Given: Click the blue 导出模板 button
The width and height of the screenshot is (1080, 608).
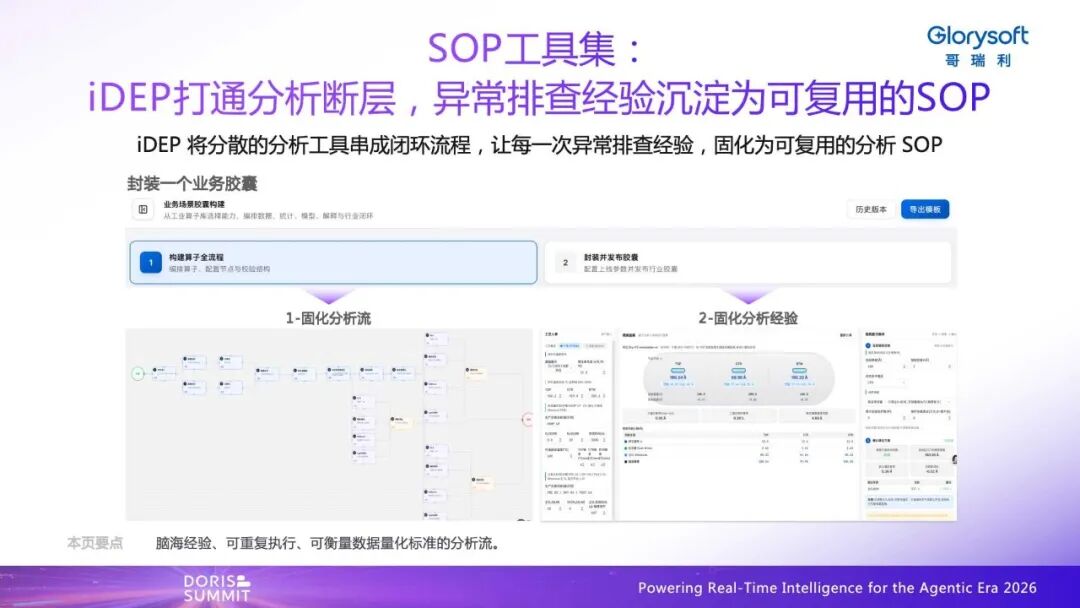Looking at the screenshot, I should [x=924, y=209].
